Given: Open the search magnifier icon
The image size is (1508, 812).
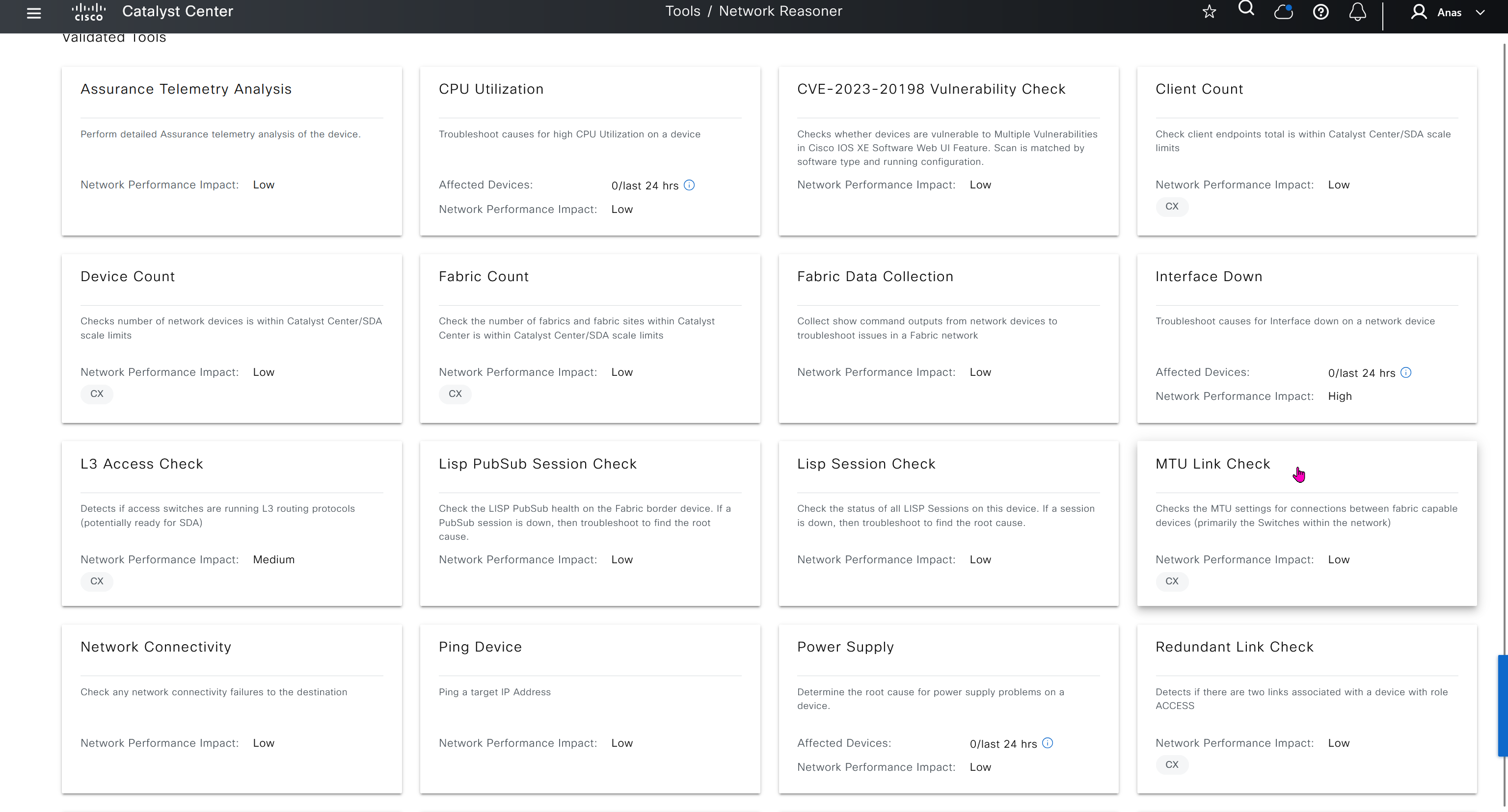Looking at the screenshot, I should (x=1246, y=9).
